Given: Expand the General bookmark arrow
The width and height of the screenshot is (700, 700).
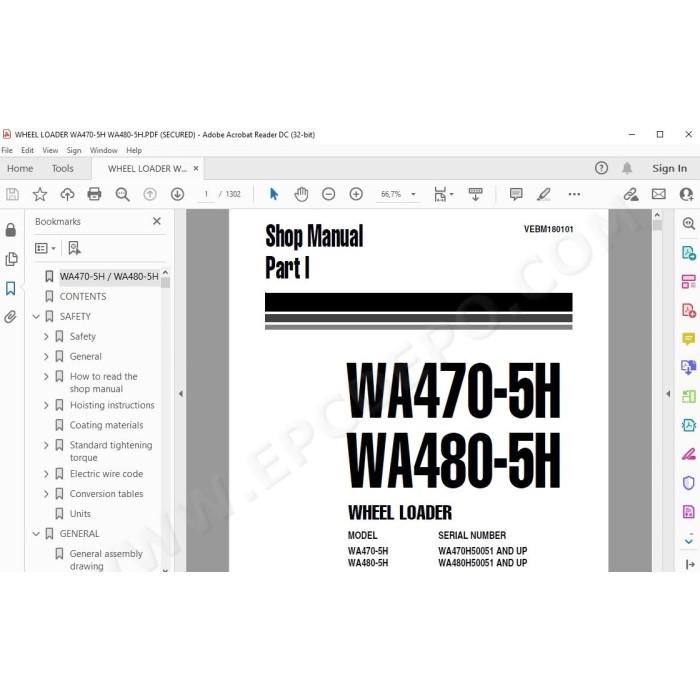Looking at the screenshot, I should pyautogui.click(x=46, y=356).
